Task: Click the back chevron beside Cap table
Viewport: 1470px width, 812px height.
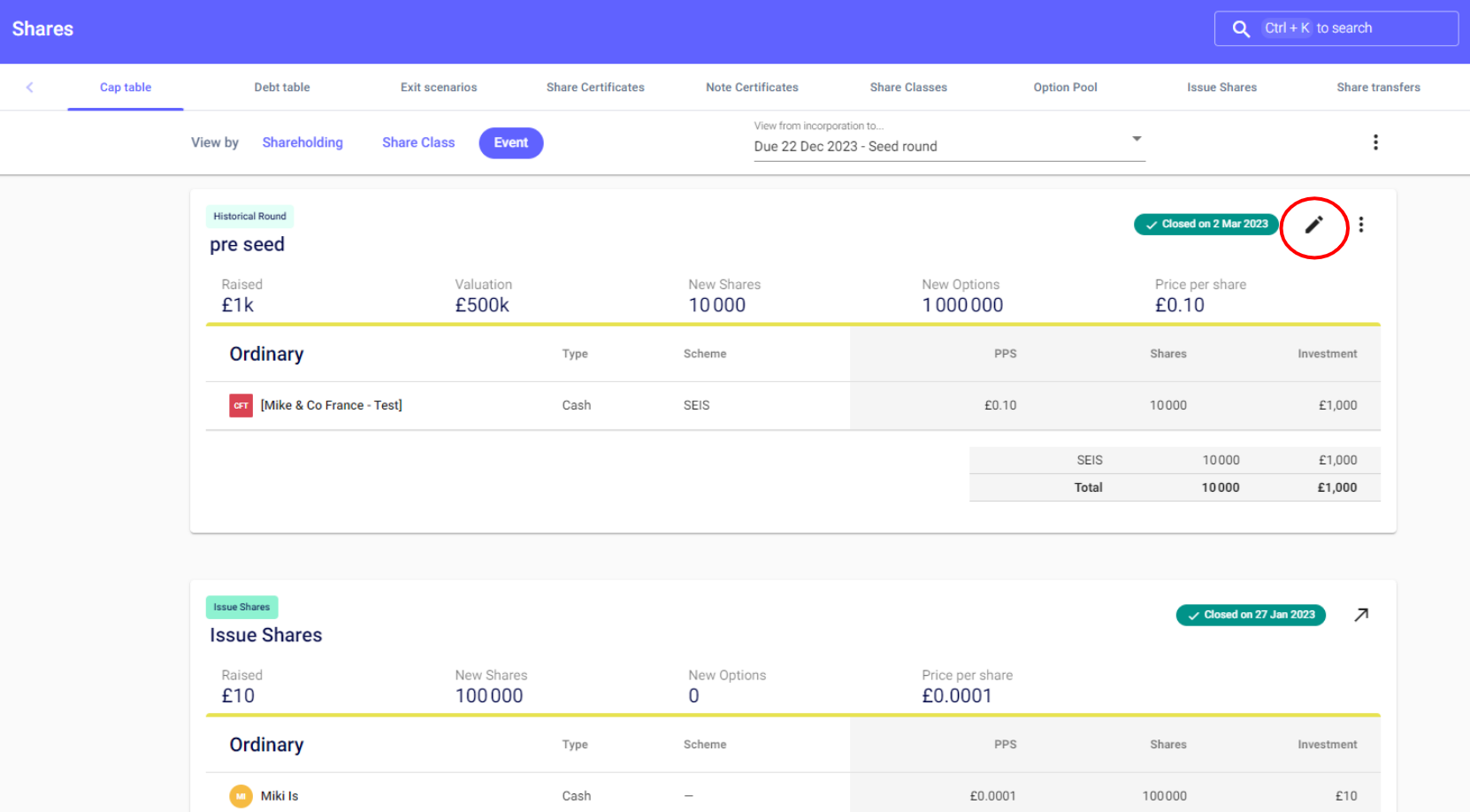Action: pos(30,87)
